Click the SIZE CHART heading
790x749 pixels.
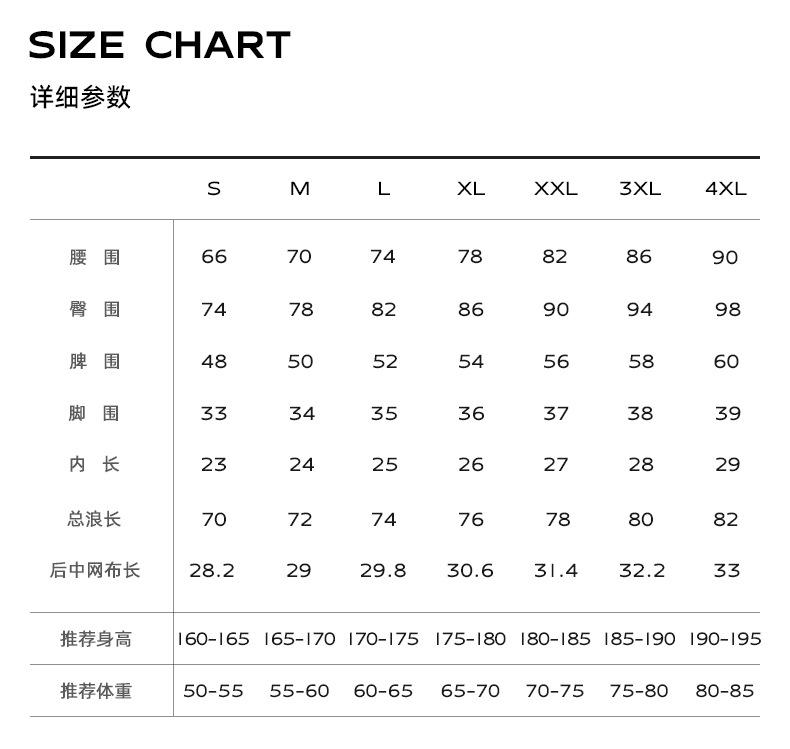[159, 45]
